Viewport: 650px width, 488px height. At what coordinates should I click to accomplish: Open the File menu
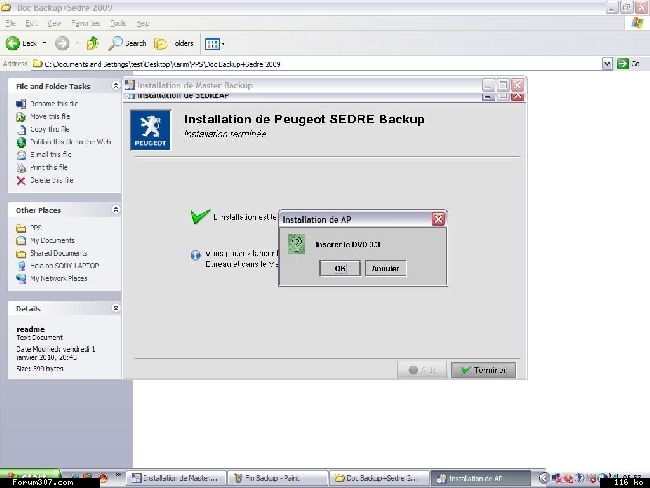pyautogui.click(x=10, y=23)
